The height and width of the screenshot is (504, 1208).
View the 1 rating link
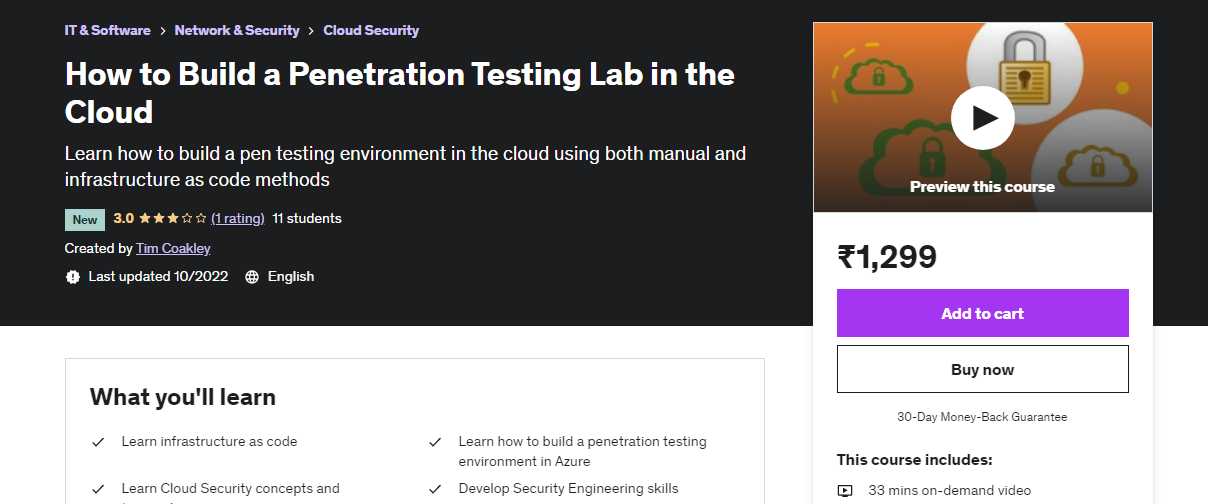238,219
